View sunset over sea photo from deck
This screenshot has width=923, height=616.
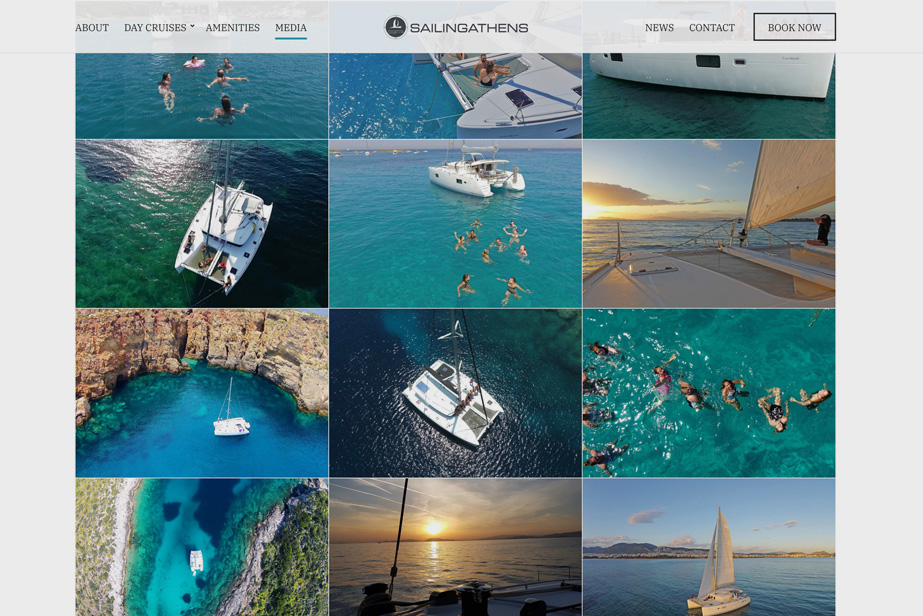point(455,547)
